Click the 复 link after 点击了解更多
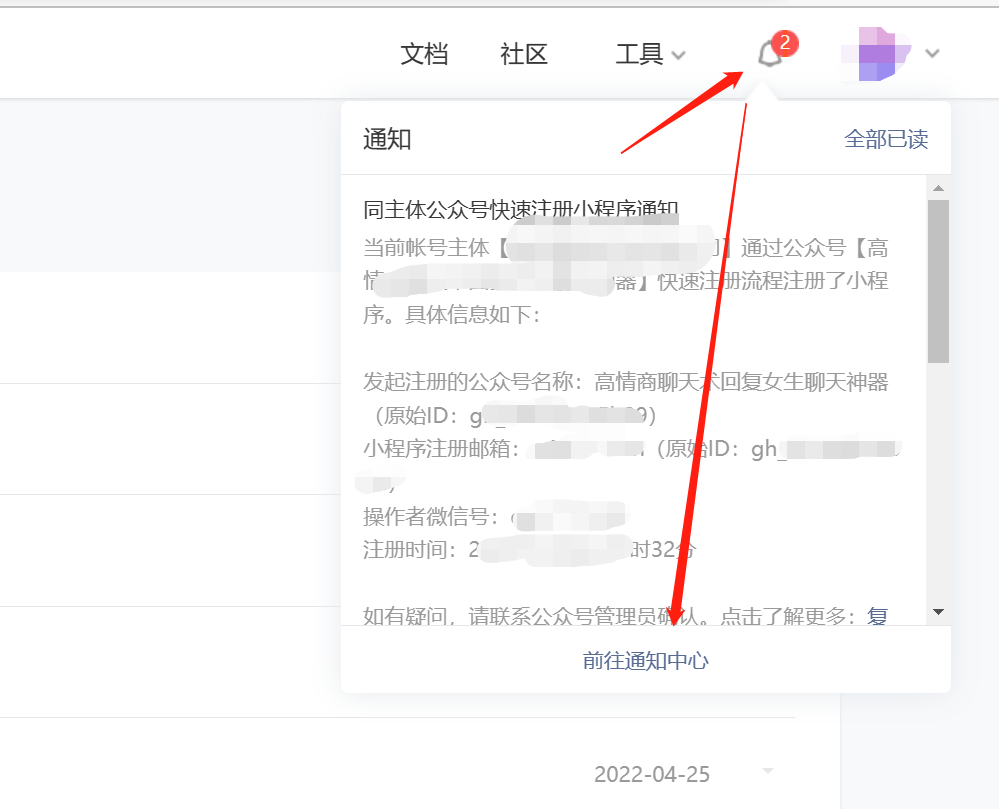The width and height of the screenshot is (999, 809). tap(877, 616)
